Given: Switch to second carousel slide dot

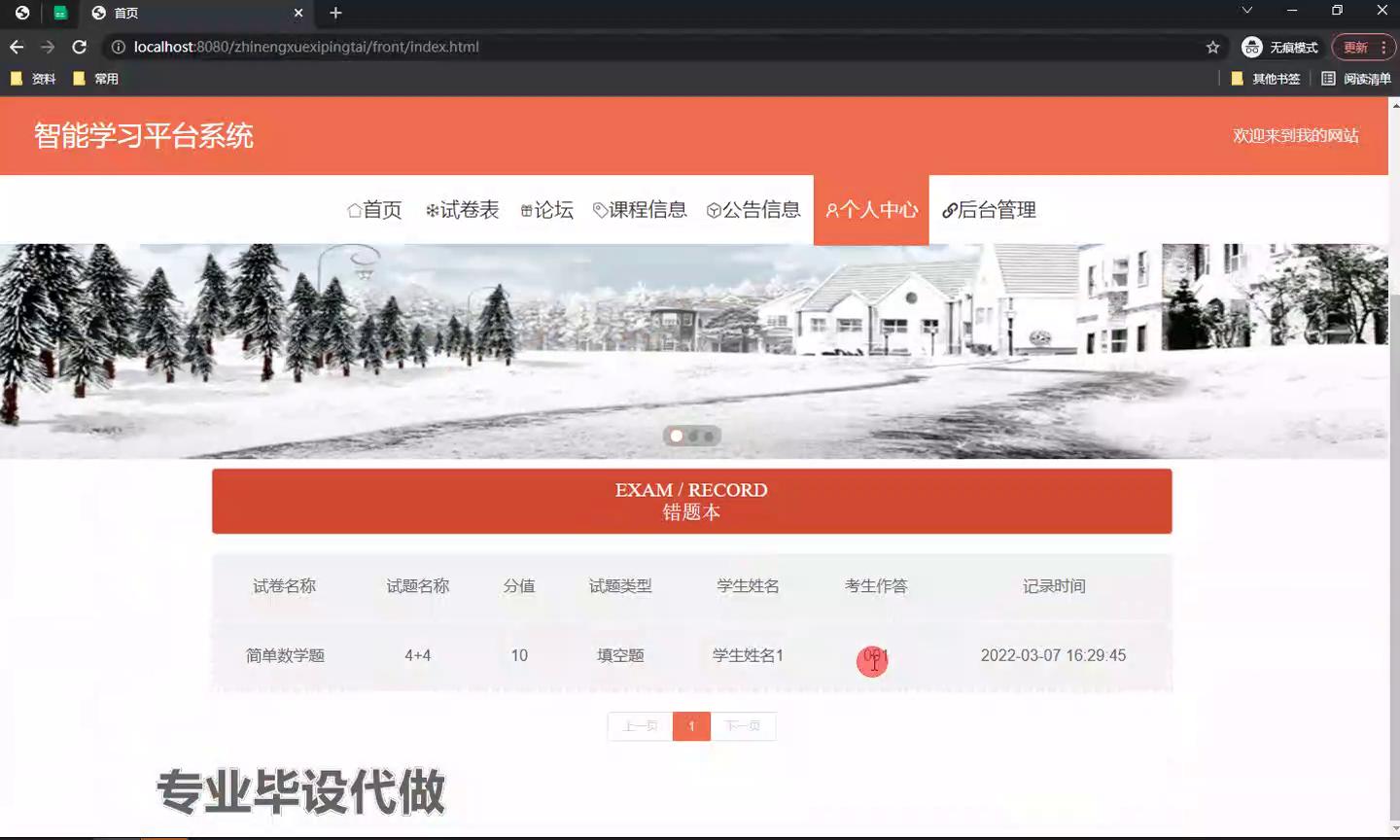Looking at the screenshot, I should 693,436.
